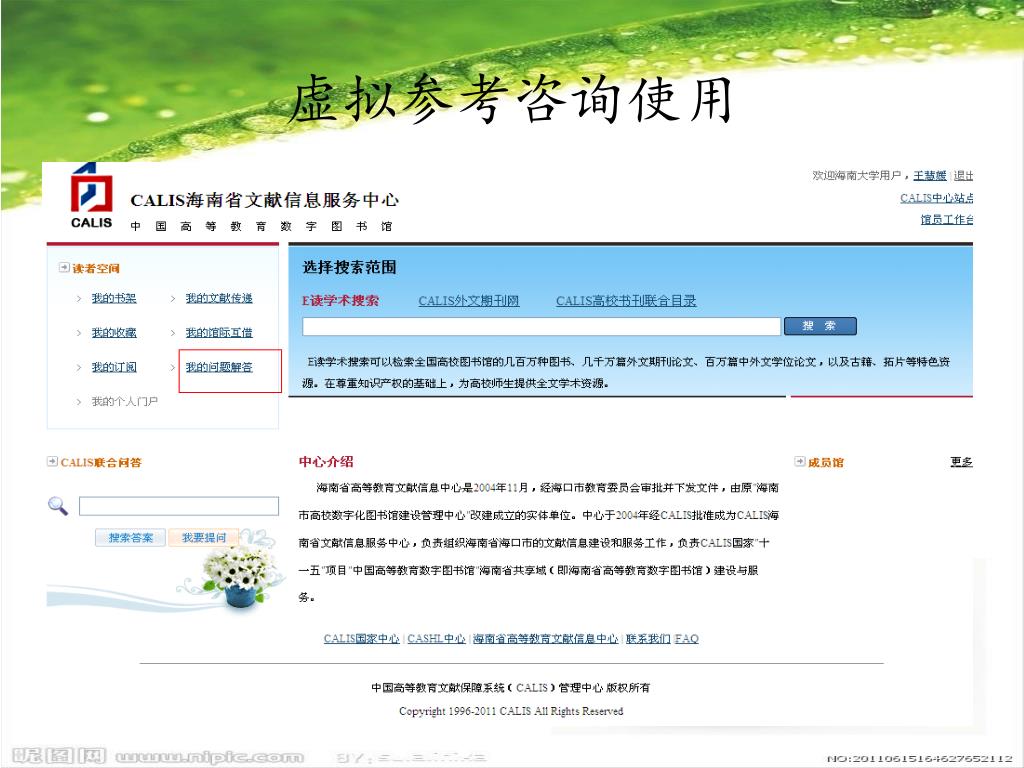Viewport: 1024px width, 768px height.
Task: Open 我的文献传递 link
Action: point(219,298)
